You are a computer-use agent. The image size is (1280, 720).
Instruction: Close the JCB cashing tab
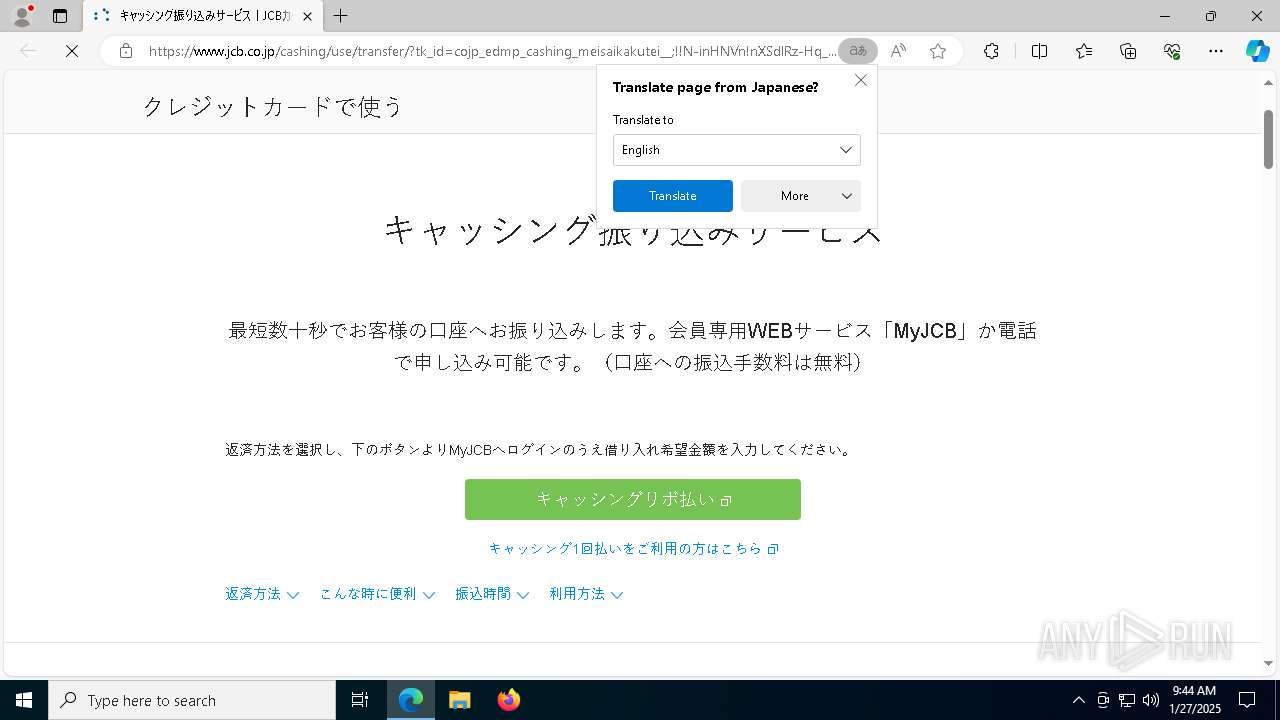(x=307, y=16)
